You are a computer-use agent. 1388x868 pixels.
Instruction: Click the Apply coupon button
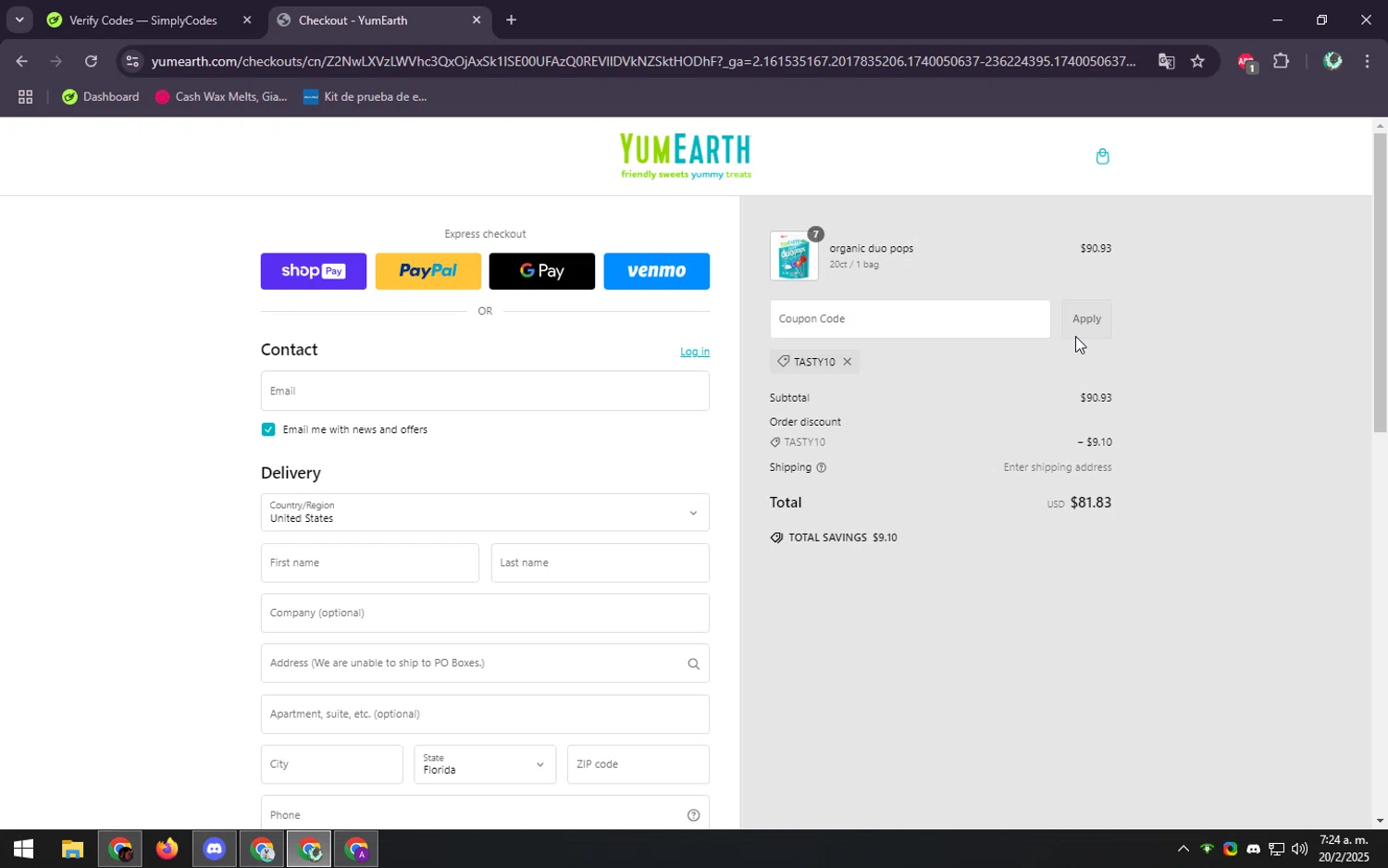[x=1086, y=319]
